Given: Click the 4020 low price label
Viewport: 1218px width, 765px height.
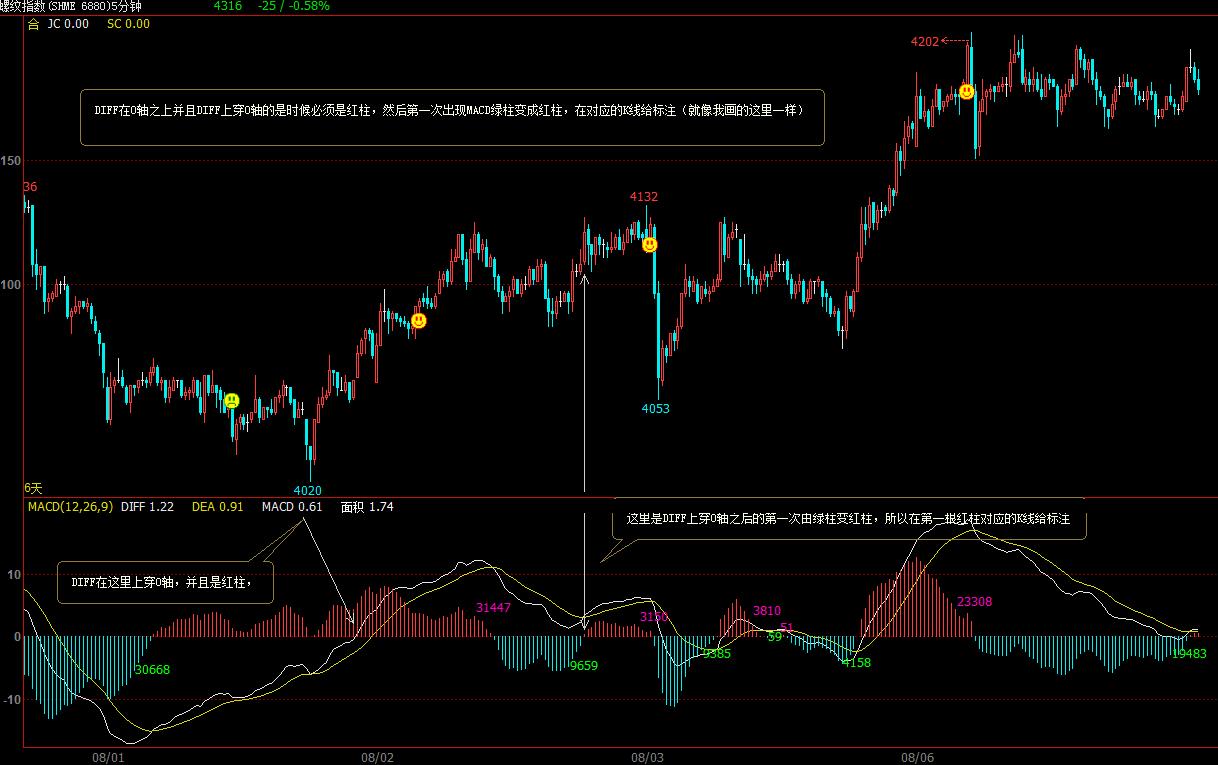Looking at the screenshot, I should click(307, 490).
